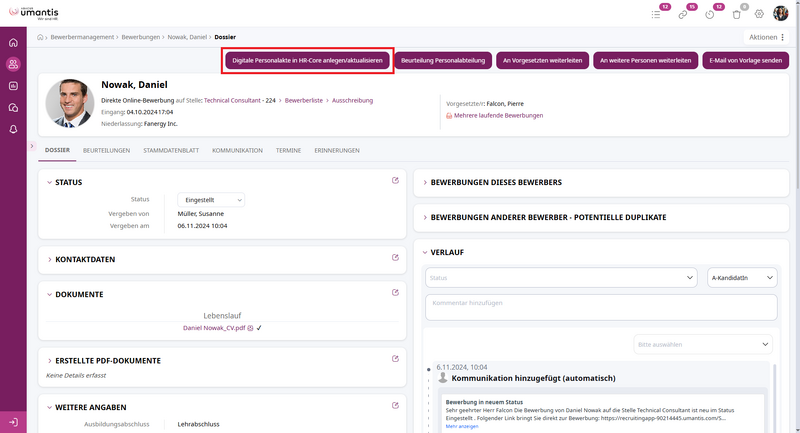
Task: Click the edit icon of the Dokumente section
Action: (x=395, y=293)
